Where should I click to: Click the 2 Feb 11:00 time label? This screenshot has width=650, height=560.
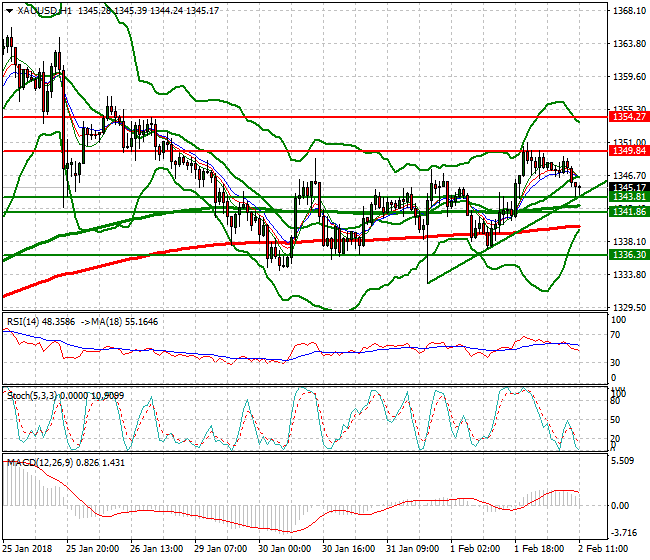tap(603, 549)
